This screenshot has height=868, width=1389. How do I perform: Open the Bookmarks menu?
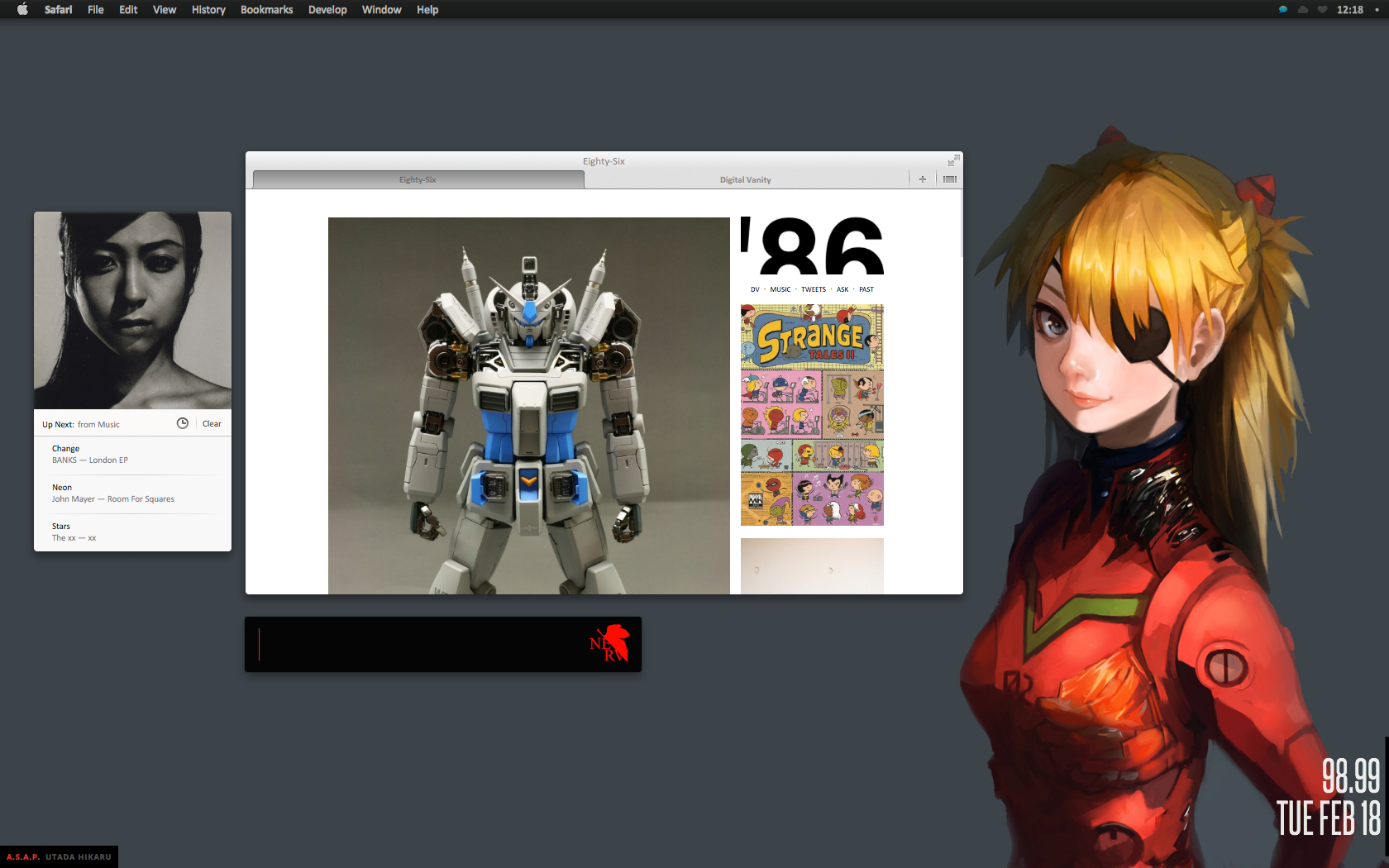[x=266, y=9]
